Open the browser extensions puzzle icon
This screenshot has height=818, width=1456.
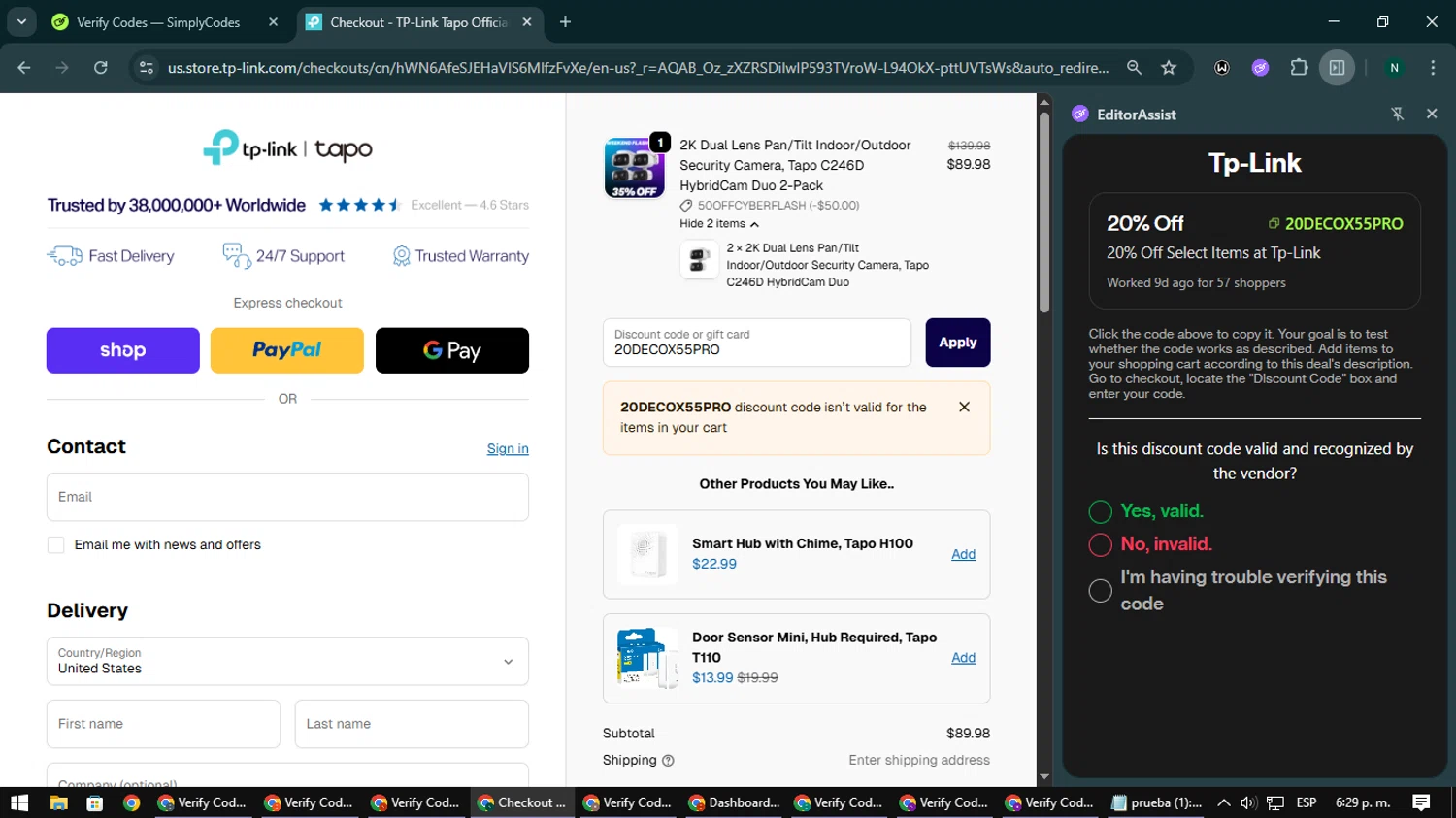(x=1299, y=67)
